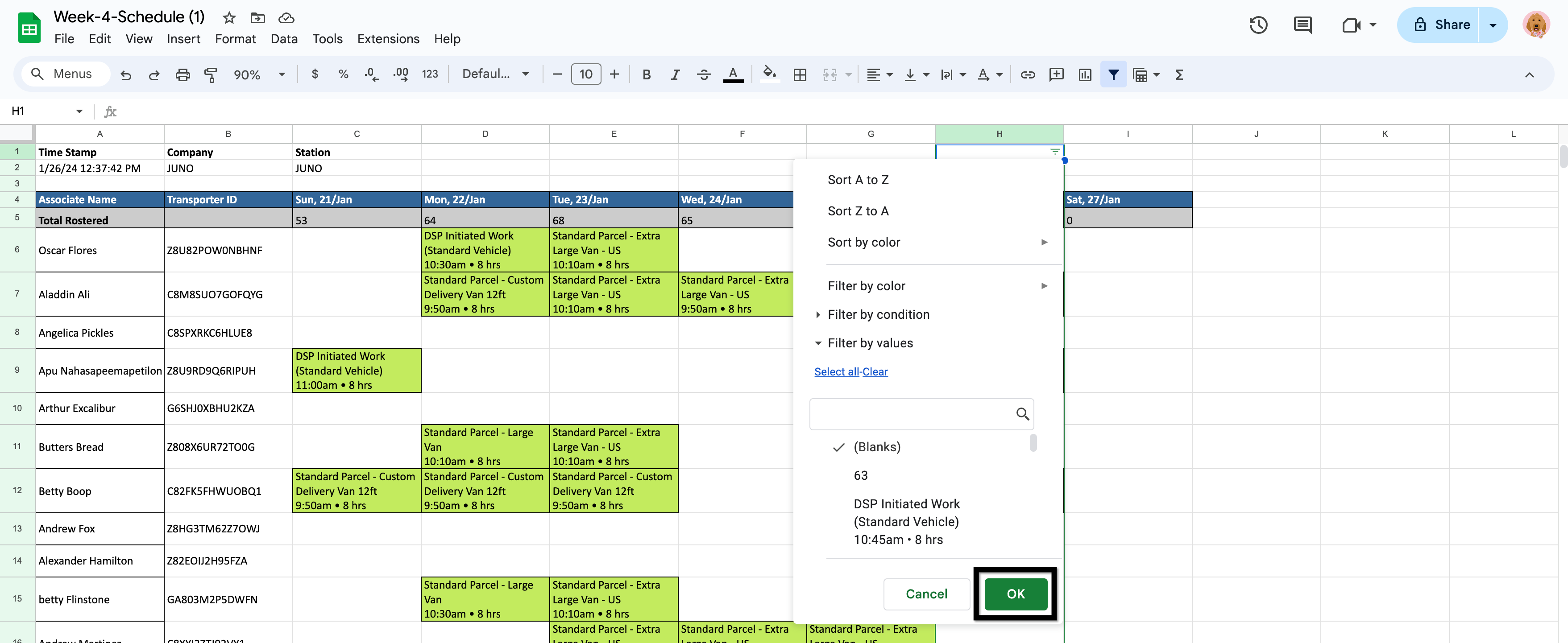1568x643 pixels.
Task: Click the print icon
Action: point(183,74)
